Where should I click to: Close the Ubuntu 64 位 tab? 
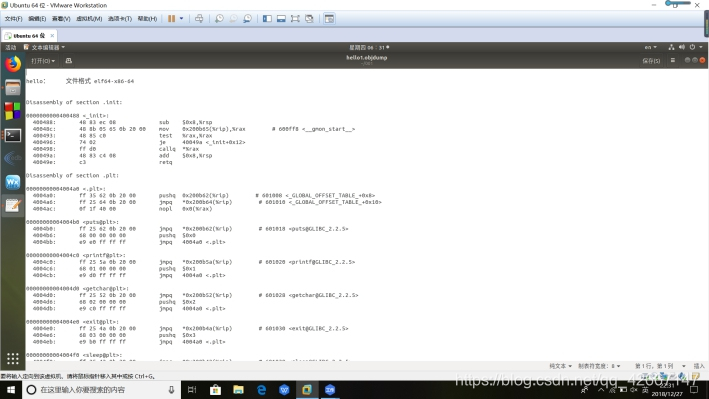pos(52,35)
